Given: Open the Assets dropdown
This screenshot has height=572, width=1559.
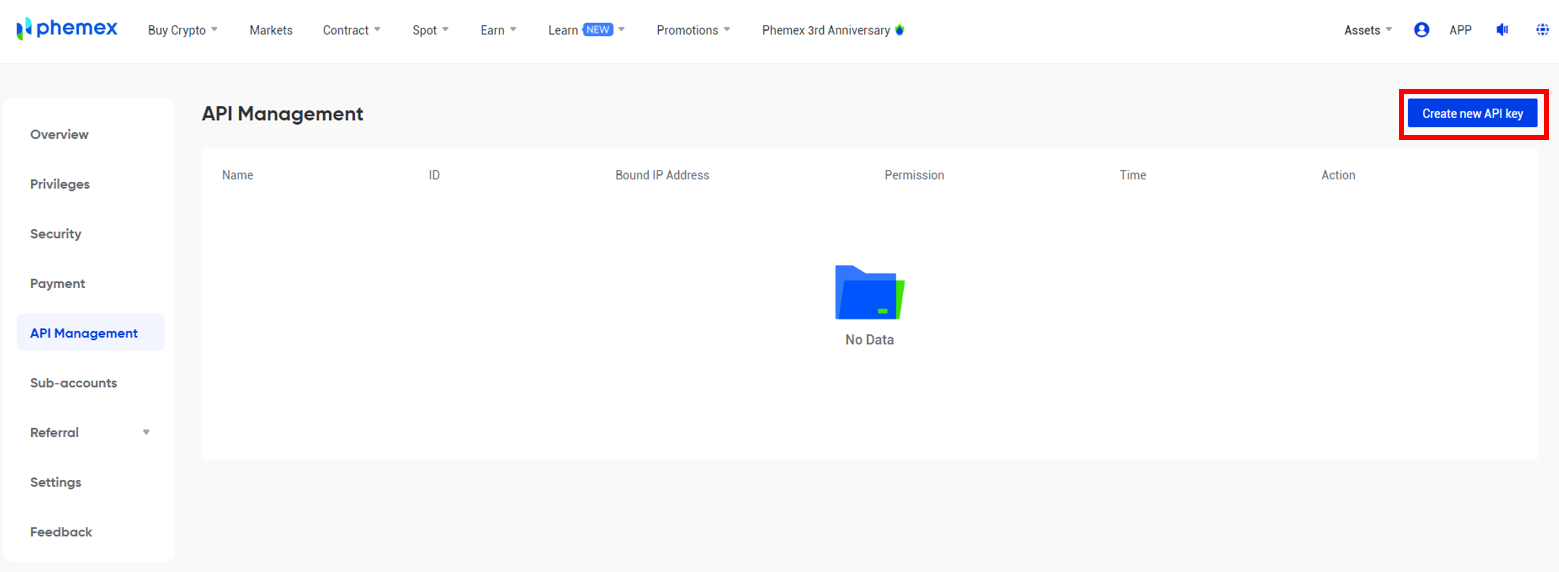Looking at the screenshot, I should pos(1367,30).
